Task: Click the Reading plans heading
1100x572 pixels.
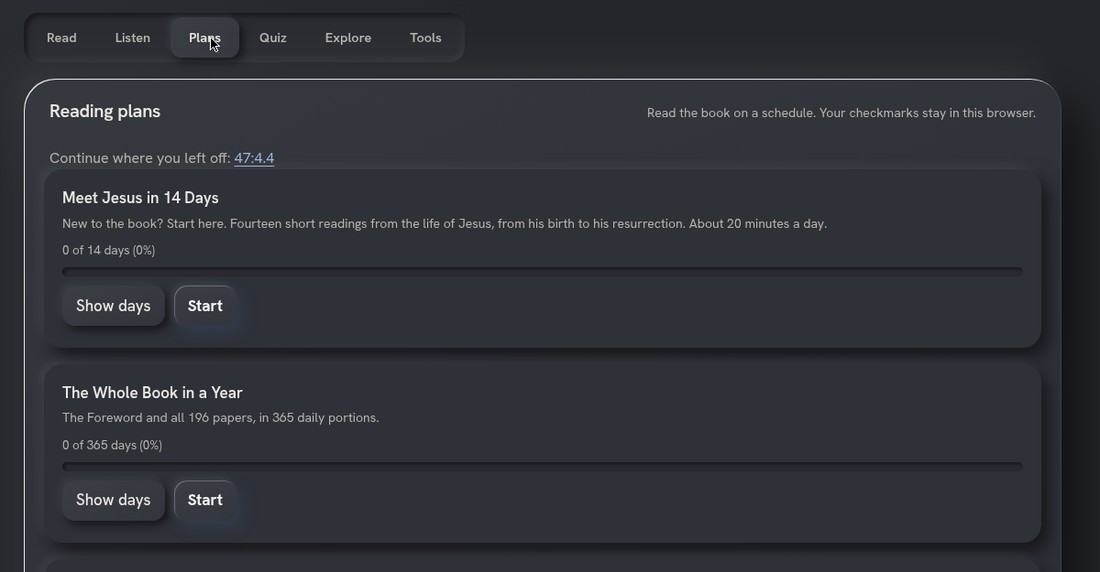Action: 105,112
